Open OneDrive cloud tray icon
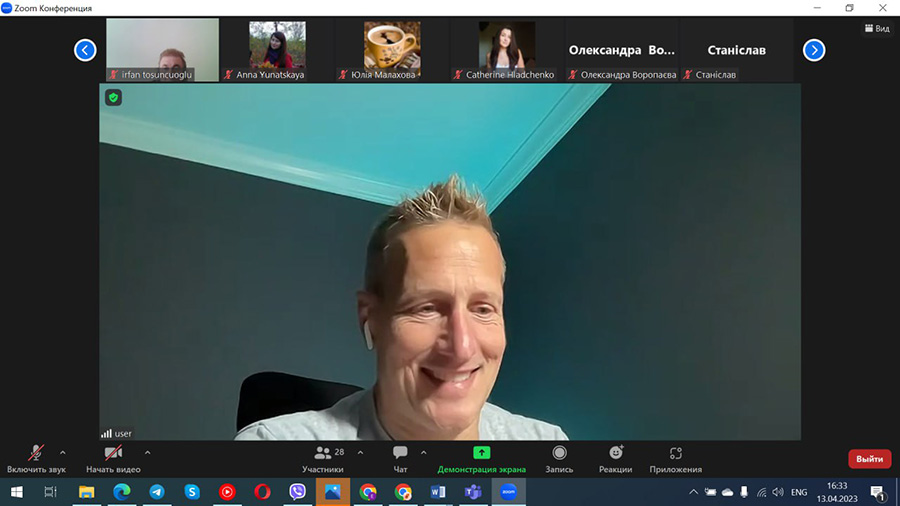The image size is (900, 506). [x=727, y=492]
